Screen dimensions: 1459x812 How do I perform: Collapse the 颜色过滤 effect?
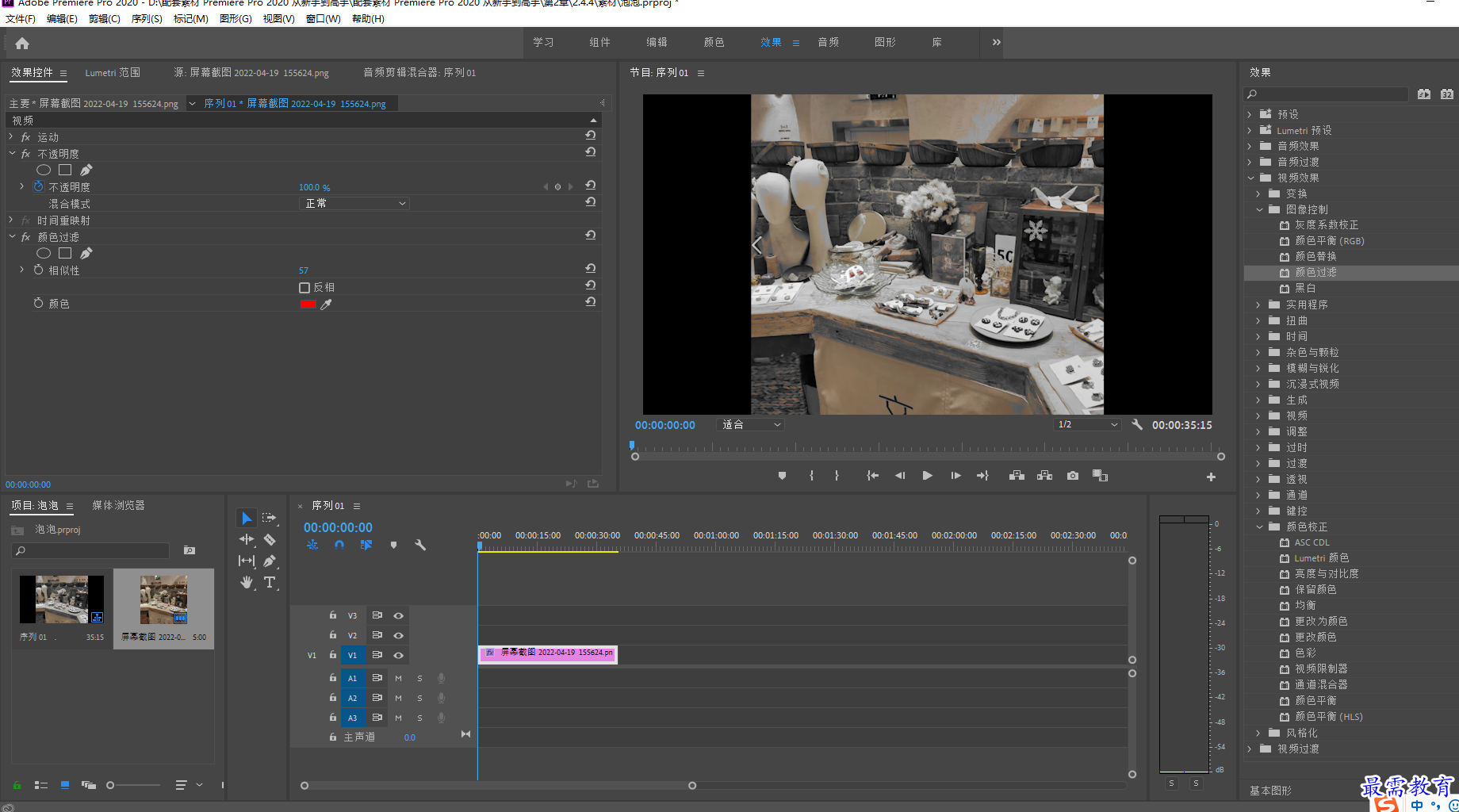pyautogui.click(x=11, y=236)
